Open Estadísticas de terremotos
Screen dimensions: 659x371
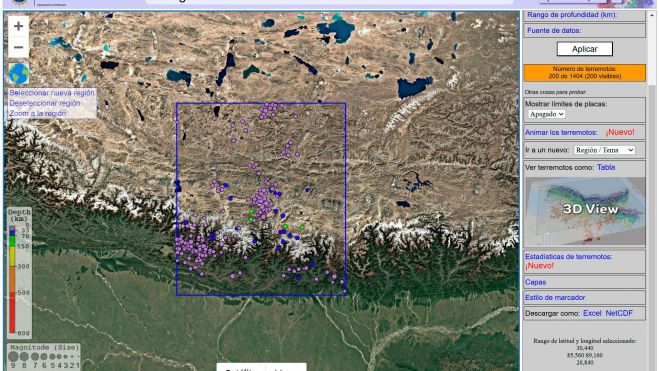(568, 256)
